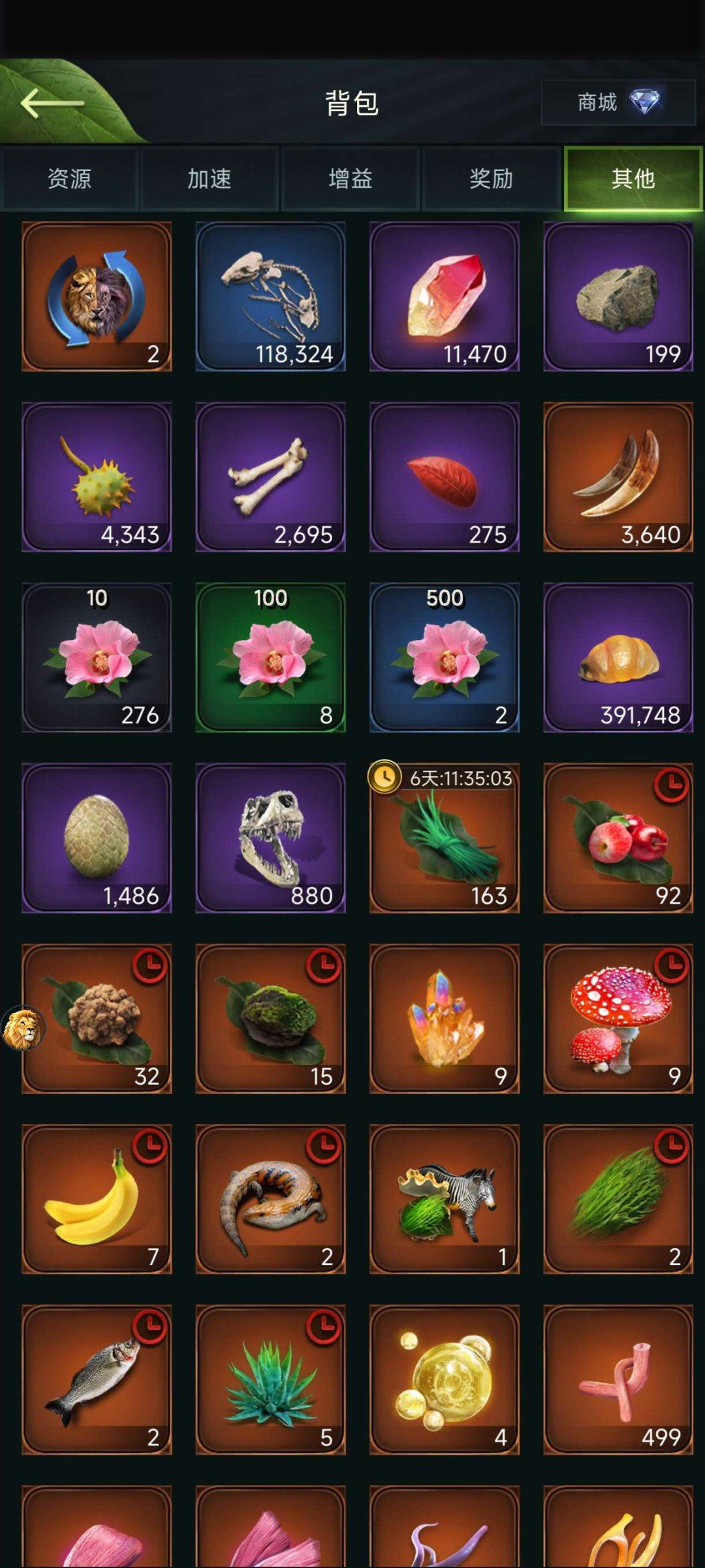Select the 奖励 tab
Screen dimensions: 705x1568
(492, 178)
